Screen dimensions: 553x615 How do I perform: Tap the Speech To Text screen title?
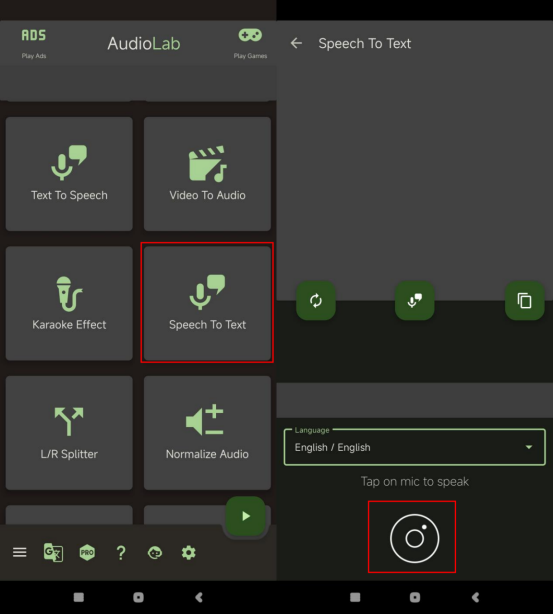pos(365,44)
